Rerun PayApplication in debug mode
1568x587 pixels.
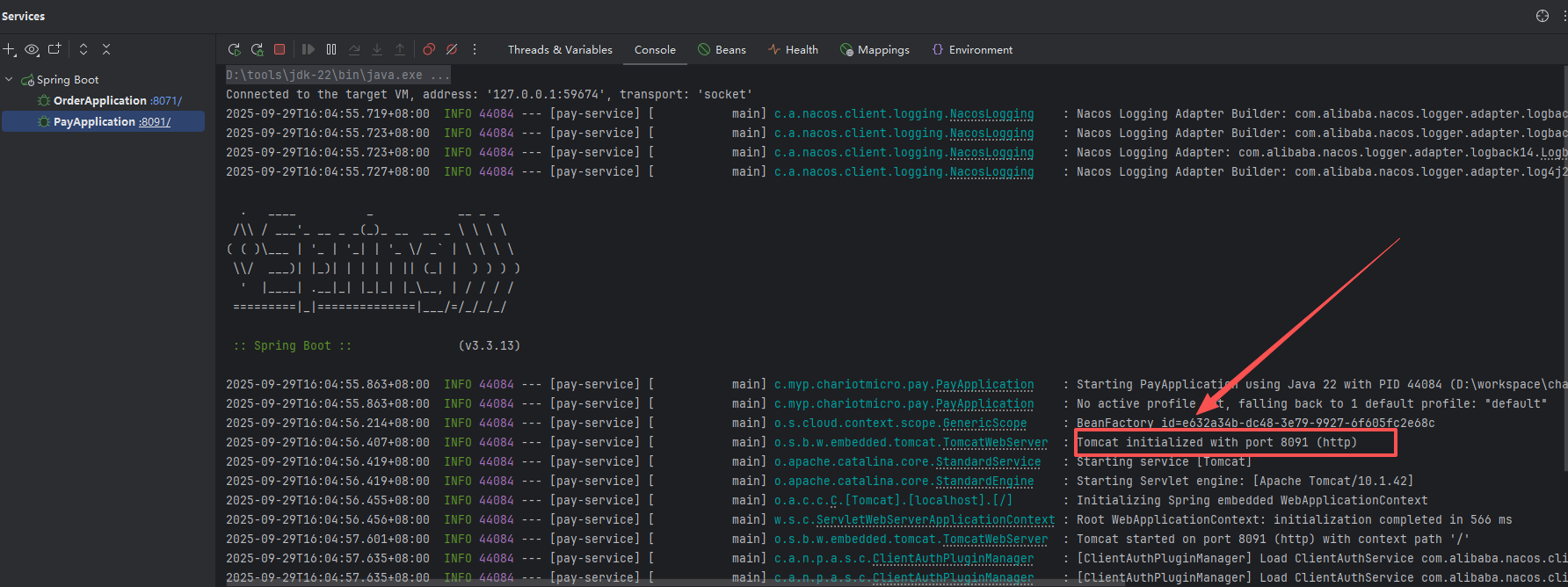tap(257, 49)
